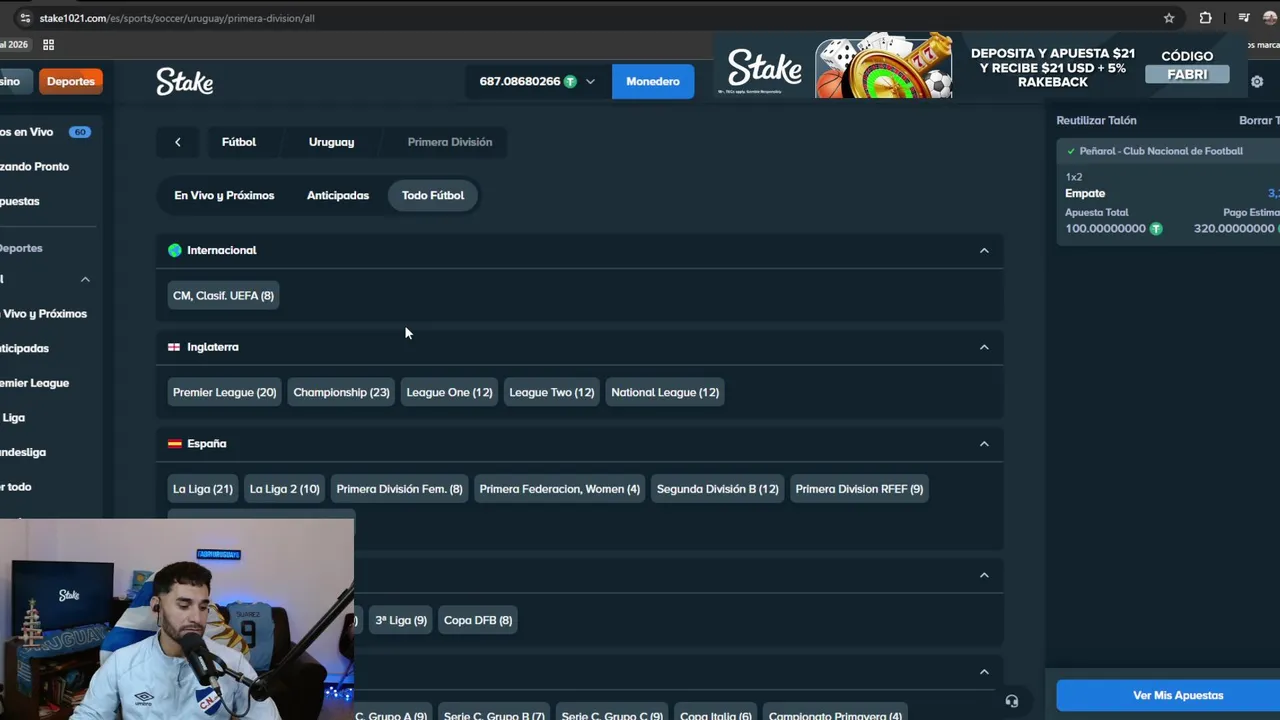Open Premier League (20)
1280x720 pixels.
224,392
